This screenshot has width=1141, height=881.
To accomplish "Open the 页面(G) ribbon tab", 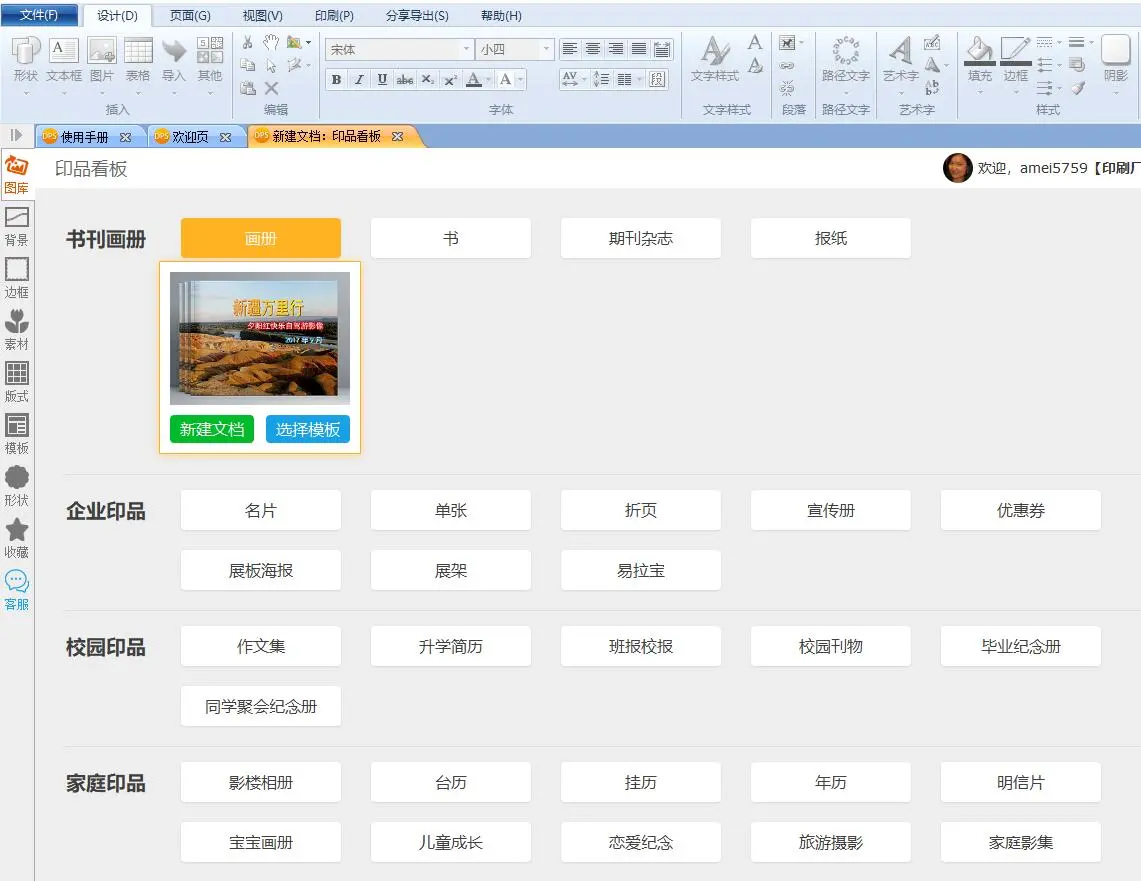I will click(x=190, y=15).
